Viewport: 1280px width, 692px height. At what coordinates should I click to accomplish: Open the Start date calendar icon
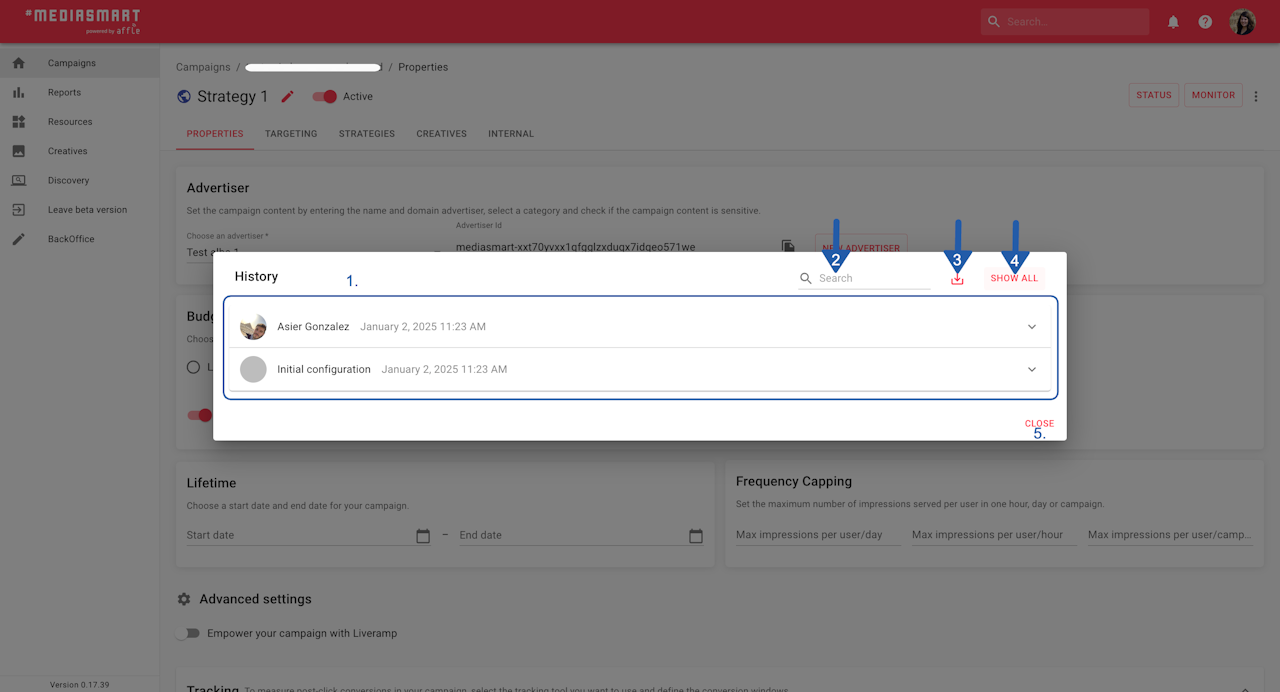[x=423, y=536]
